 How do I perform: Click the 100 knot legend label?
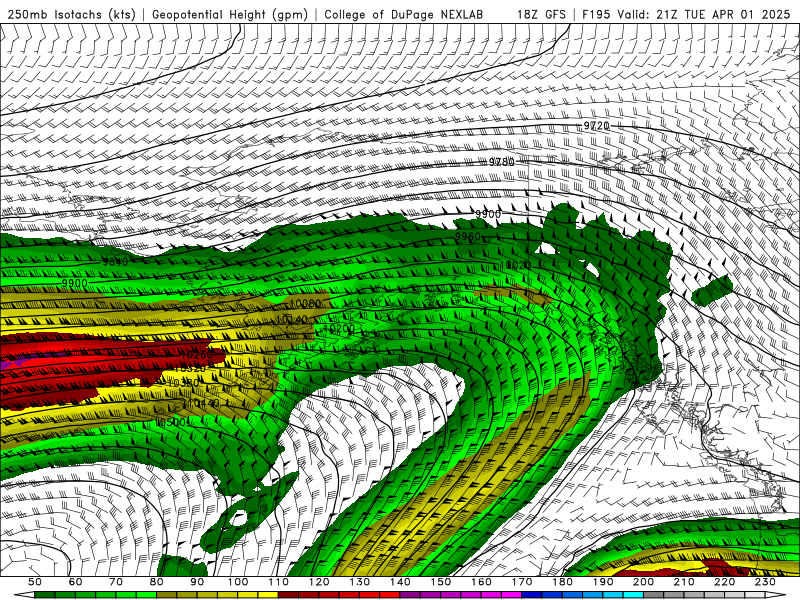238,582
